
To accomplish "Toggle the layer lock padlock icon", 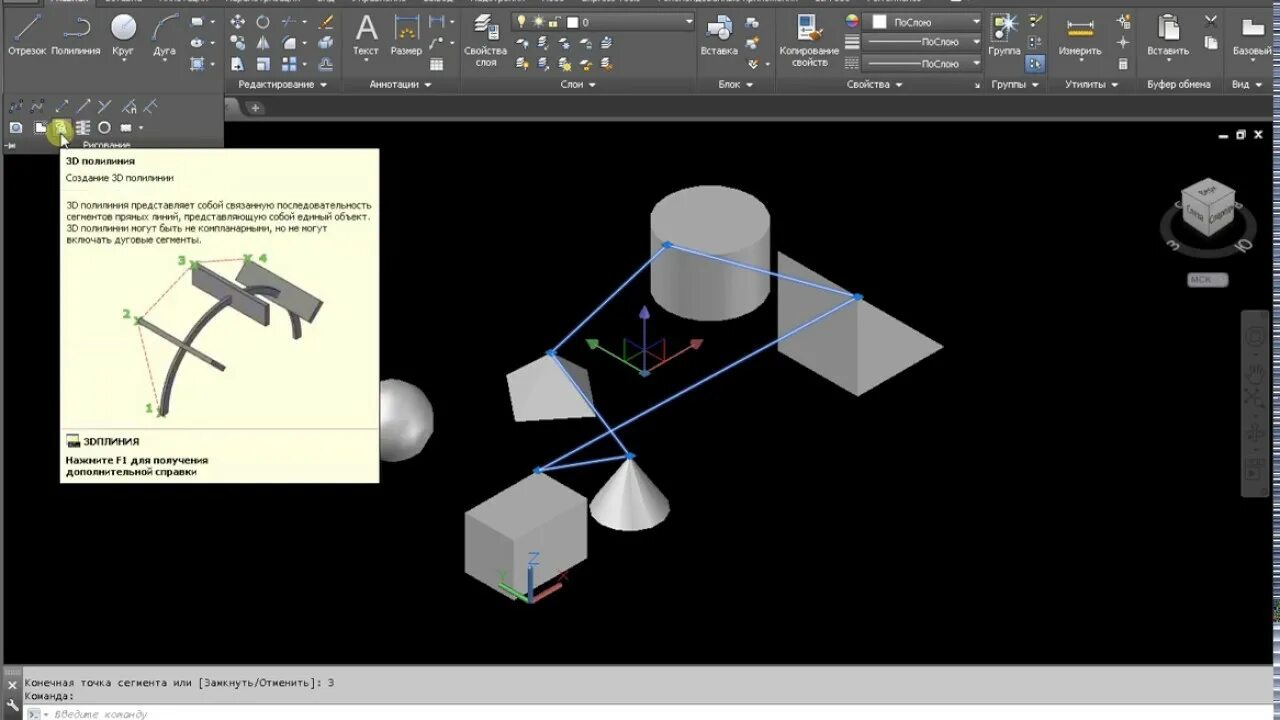I will (x=556, y=21).
